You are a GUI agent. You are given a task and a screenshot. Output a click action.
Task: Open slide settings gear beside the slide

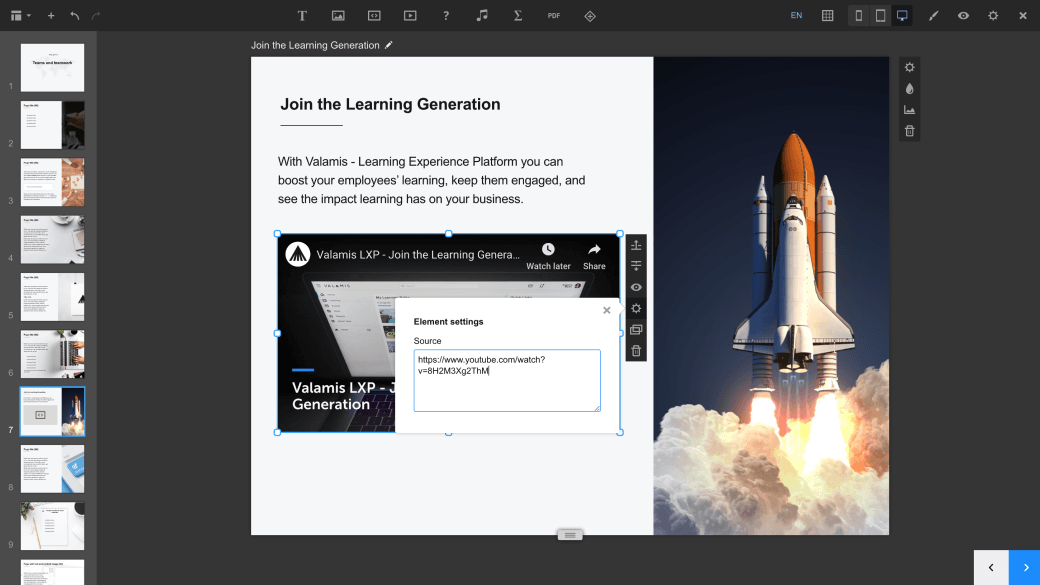click(x=909, y=68)
